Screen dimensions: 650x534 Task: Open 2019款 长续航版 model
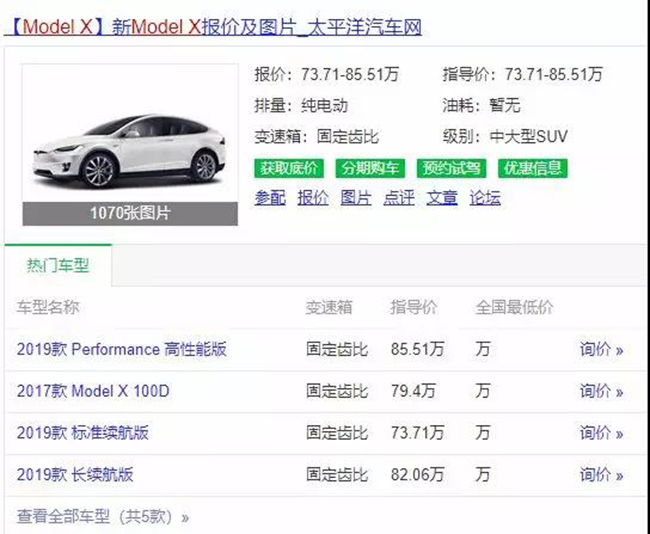(75, 475)
